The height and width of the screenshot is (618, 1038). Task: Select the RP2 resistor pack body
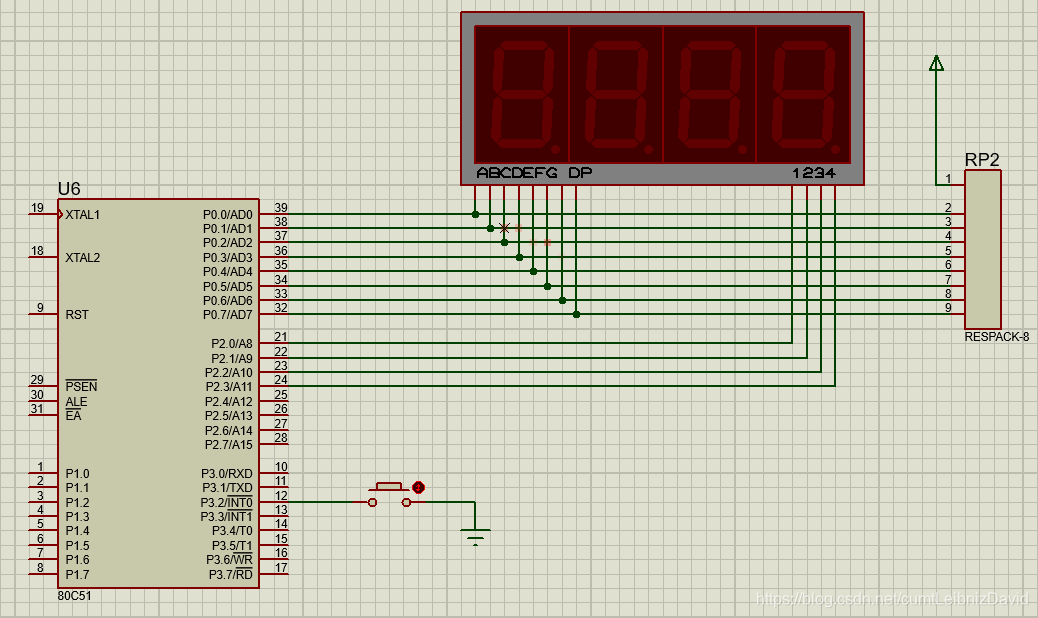(x=982, y=249)
